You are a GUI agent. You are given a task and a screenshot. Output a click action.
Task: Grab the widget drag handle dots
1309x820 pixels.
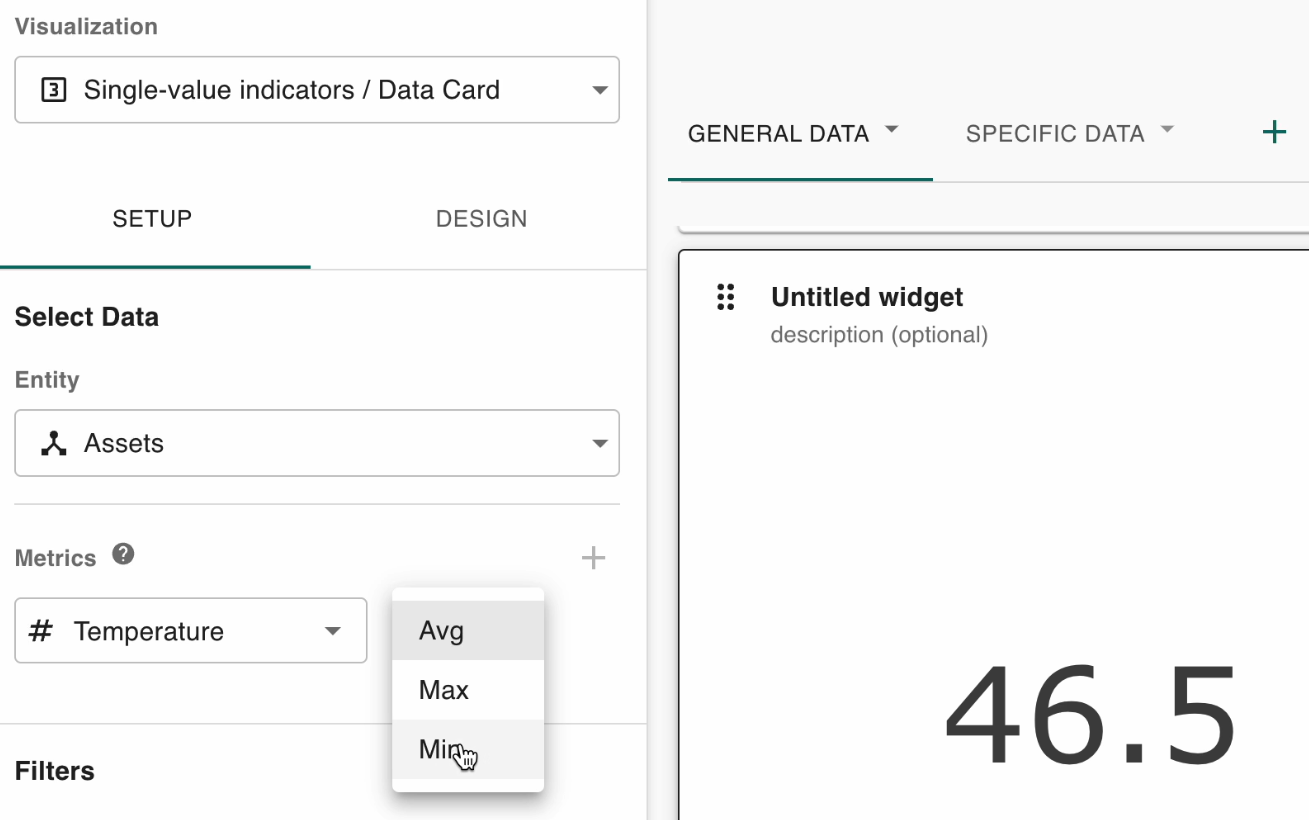(x=726, y=297)
